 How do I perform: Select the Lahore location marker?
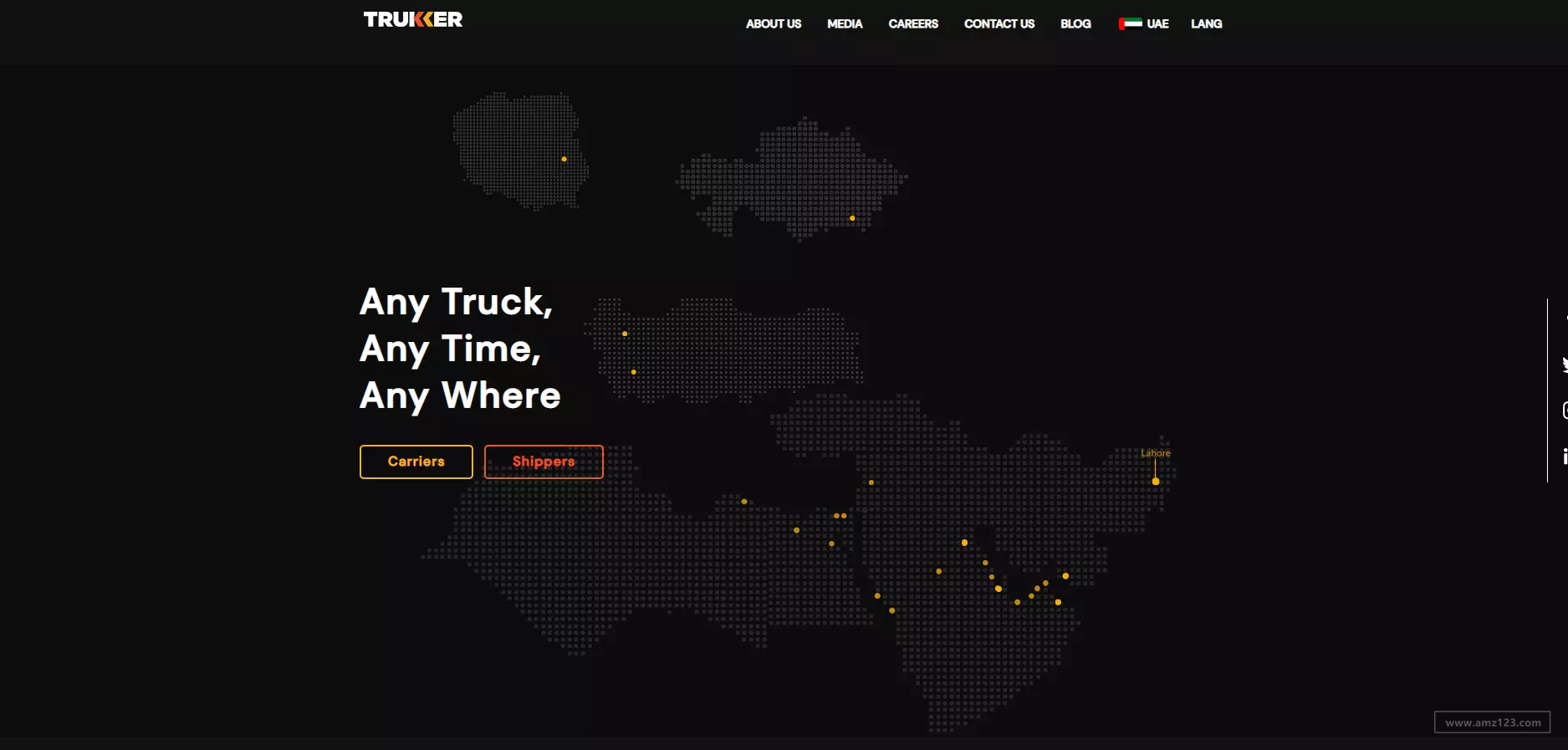(x=1156, y=482)
